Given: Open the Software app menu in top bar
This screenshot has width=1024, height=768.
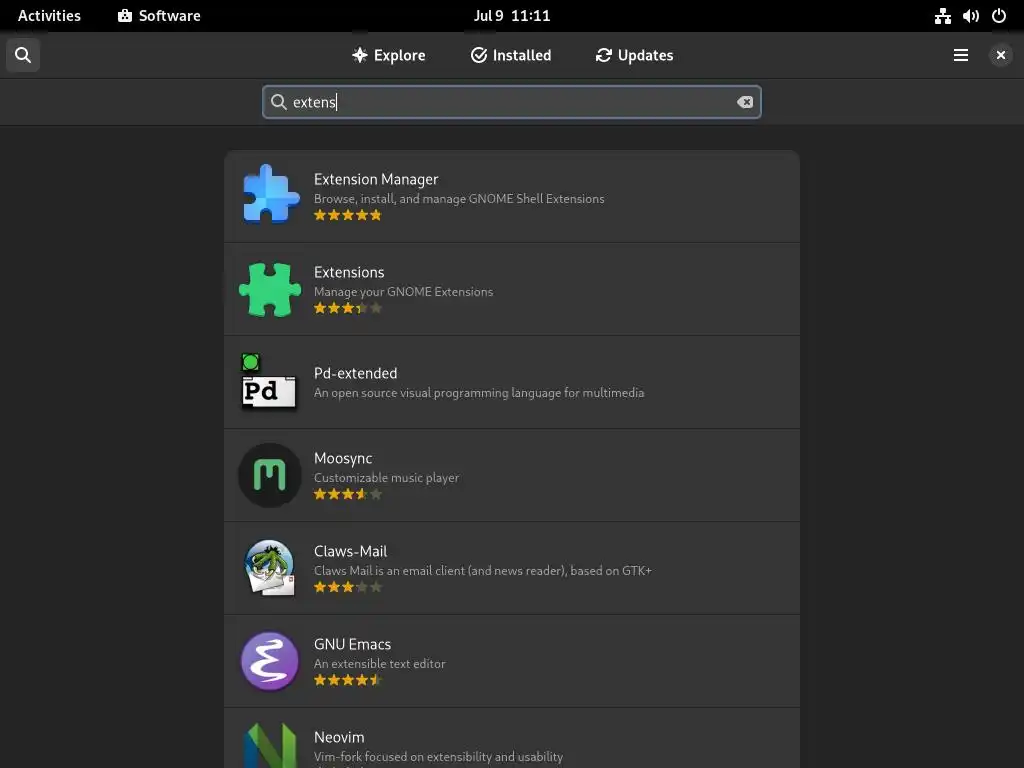Looking at the screenshot, I should tap(159, 16).
